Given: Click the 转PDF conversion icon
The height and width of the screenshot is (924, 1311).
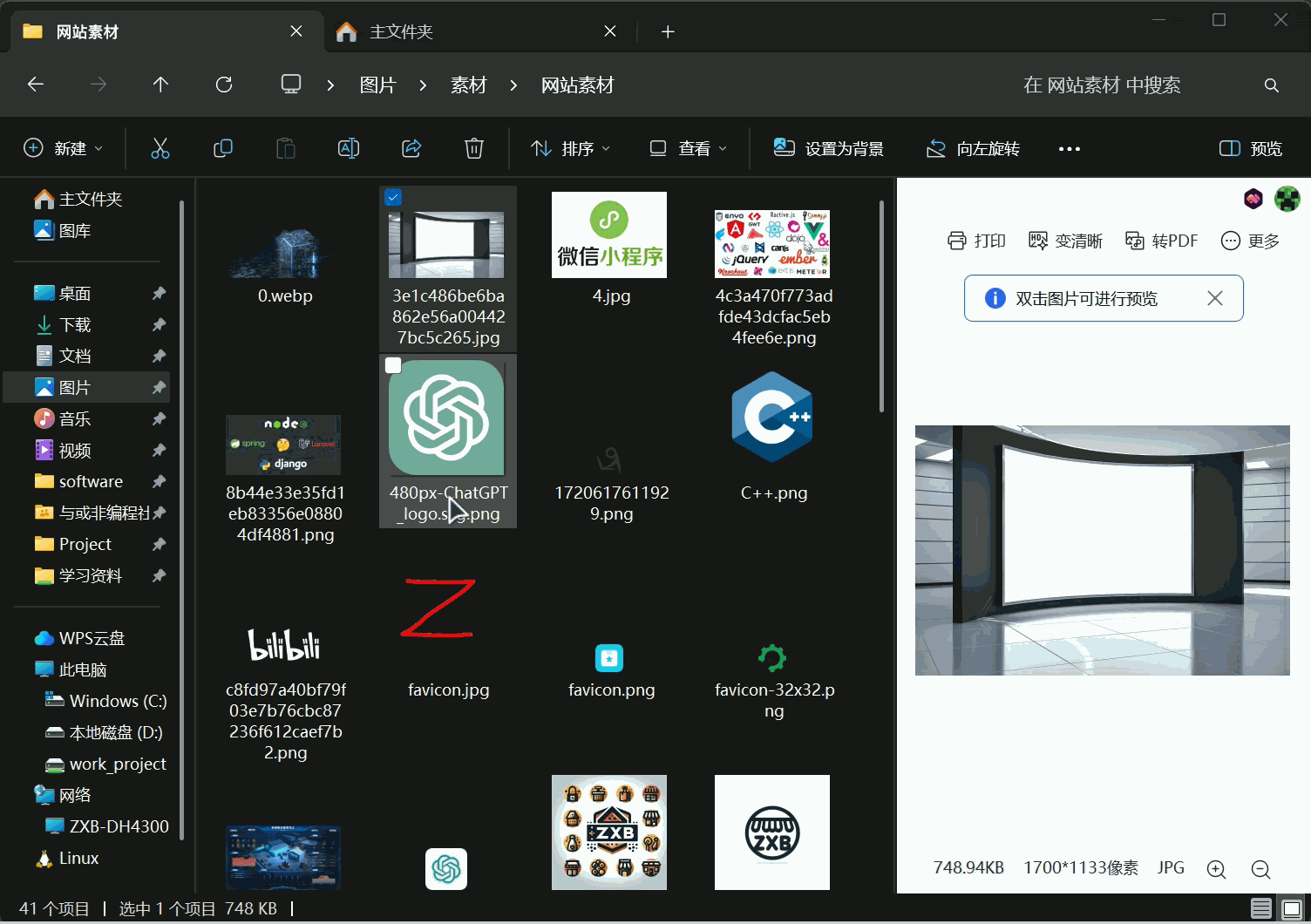Looking at the screenshot, I should (x=1136, y=240).
